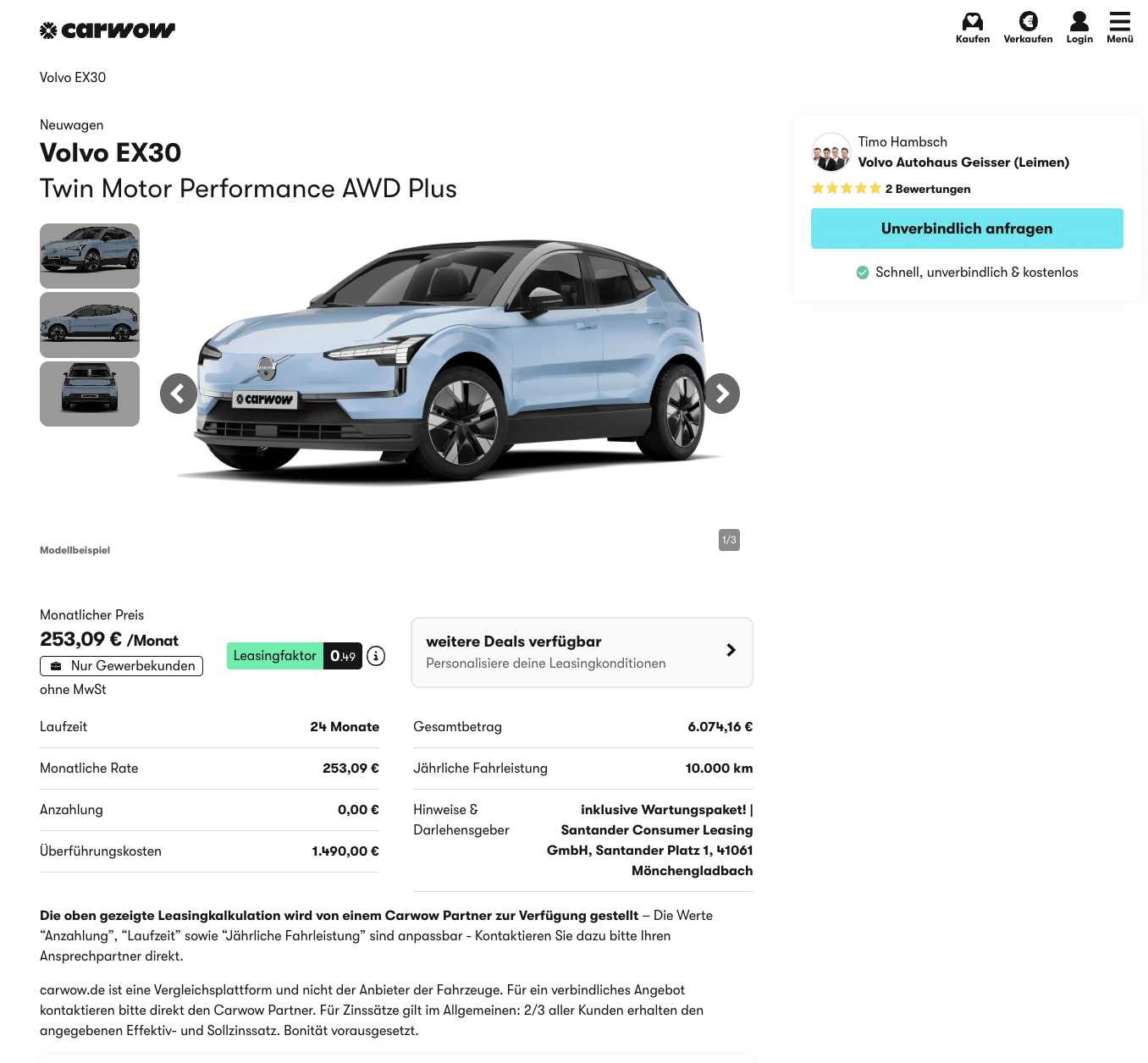
Task: Click the Jährliche Fahrleistung 10.000 km value
Action: click(x=720, y=768)
